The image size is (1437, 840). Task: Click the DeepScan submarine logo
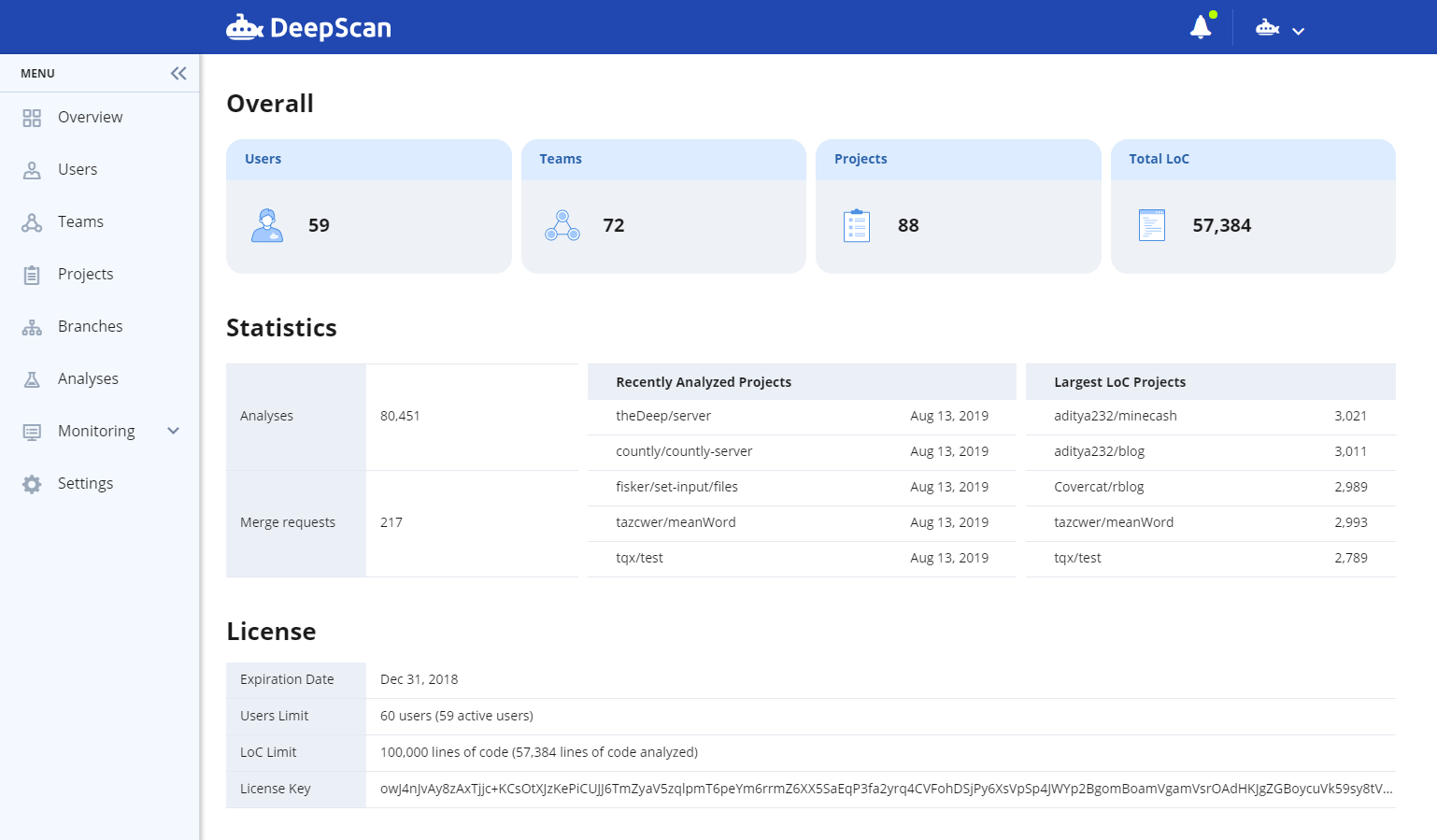coord(308,27)
